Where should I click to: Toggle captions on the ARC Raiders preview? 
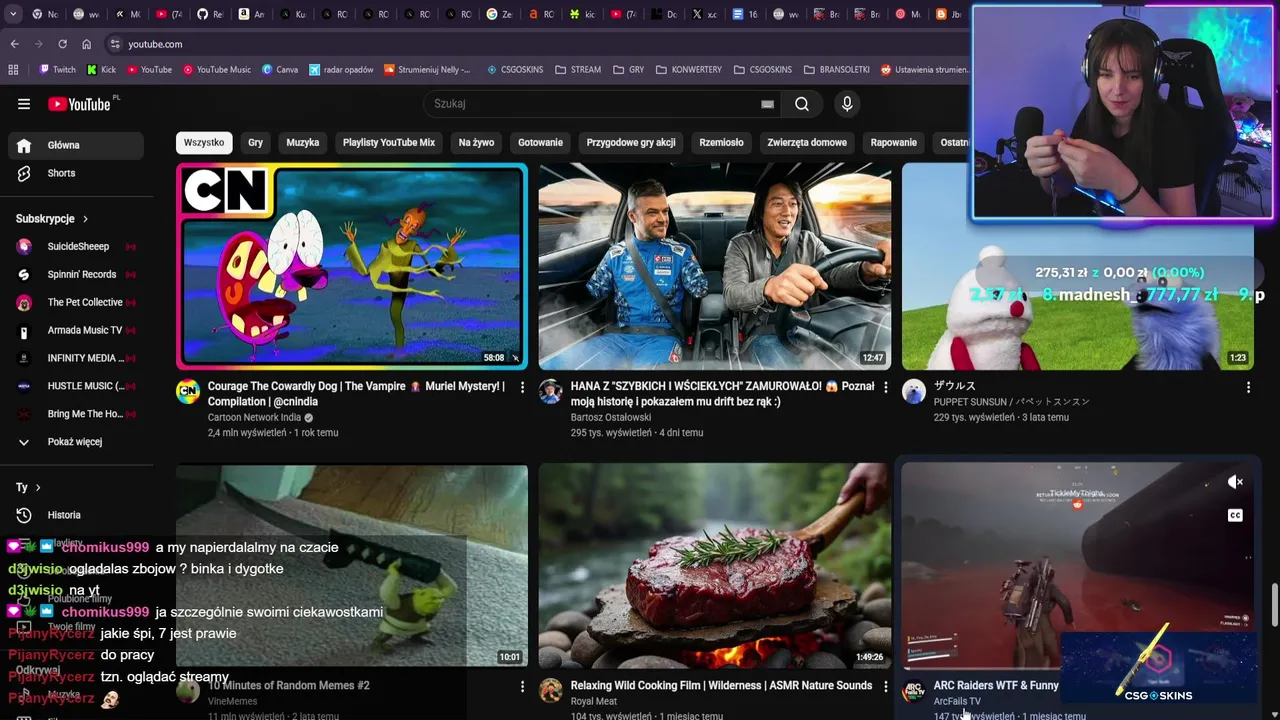point(1235,516)
